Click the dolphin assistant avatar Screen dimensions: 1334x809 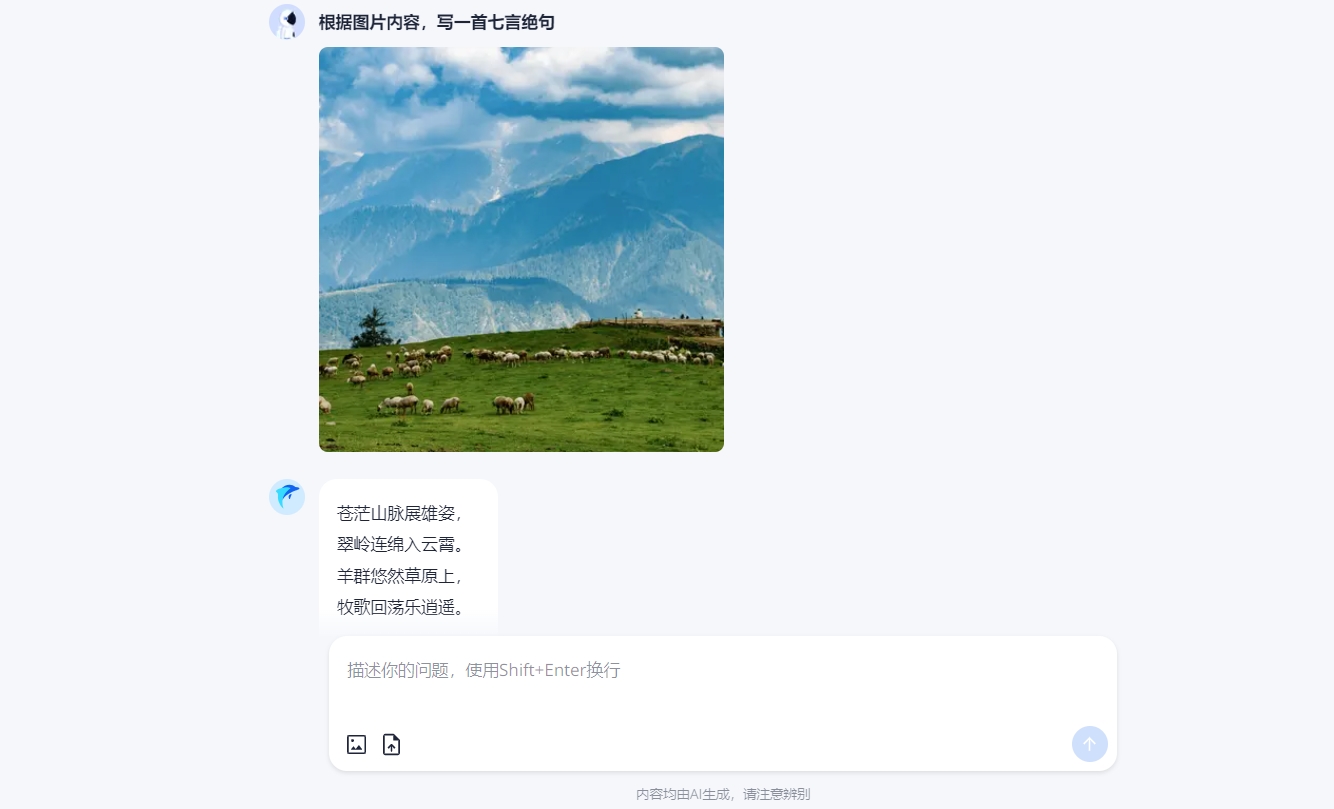tap(287, 497)
